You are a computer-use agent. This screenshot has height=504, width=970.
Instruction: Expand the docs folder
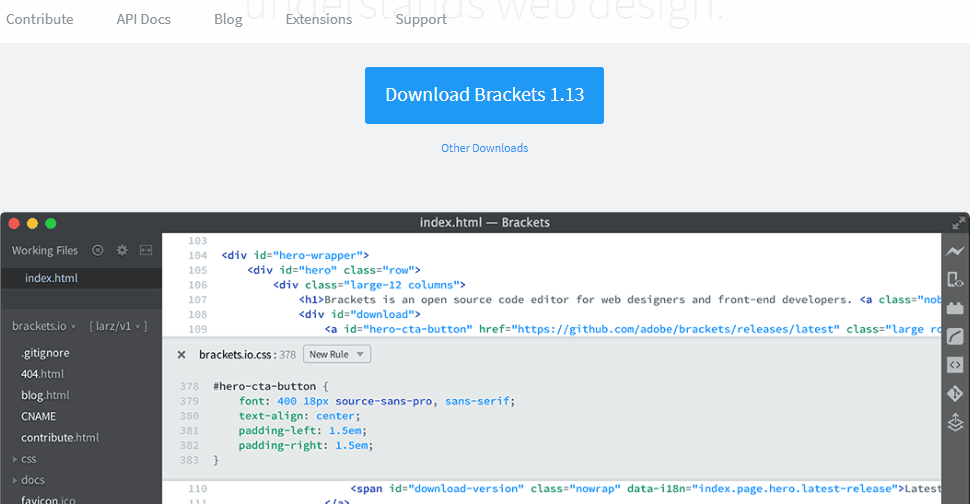click(x=28, y=480)
